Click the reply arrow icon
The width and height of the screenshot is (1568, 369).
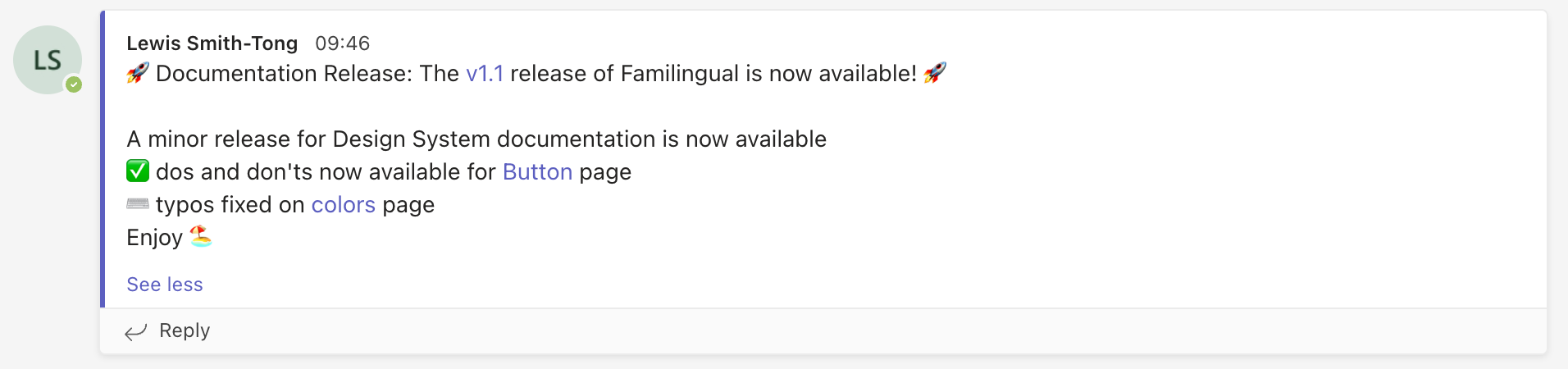pyautogui.click(x=135, y=331)
